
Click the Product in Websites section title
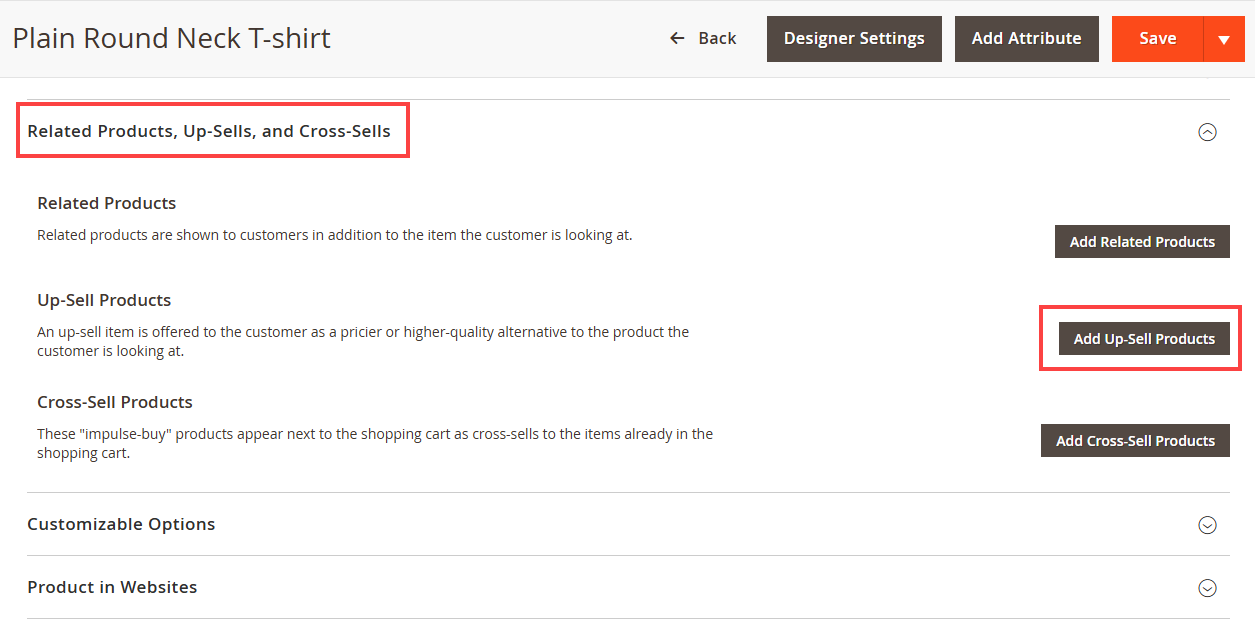[112, 587]
